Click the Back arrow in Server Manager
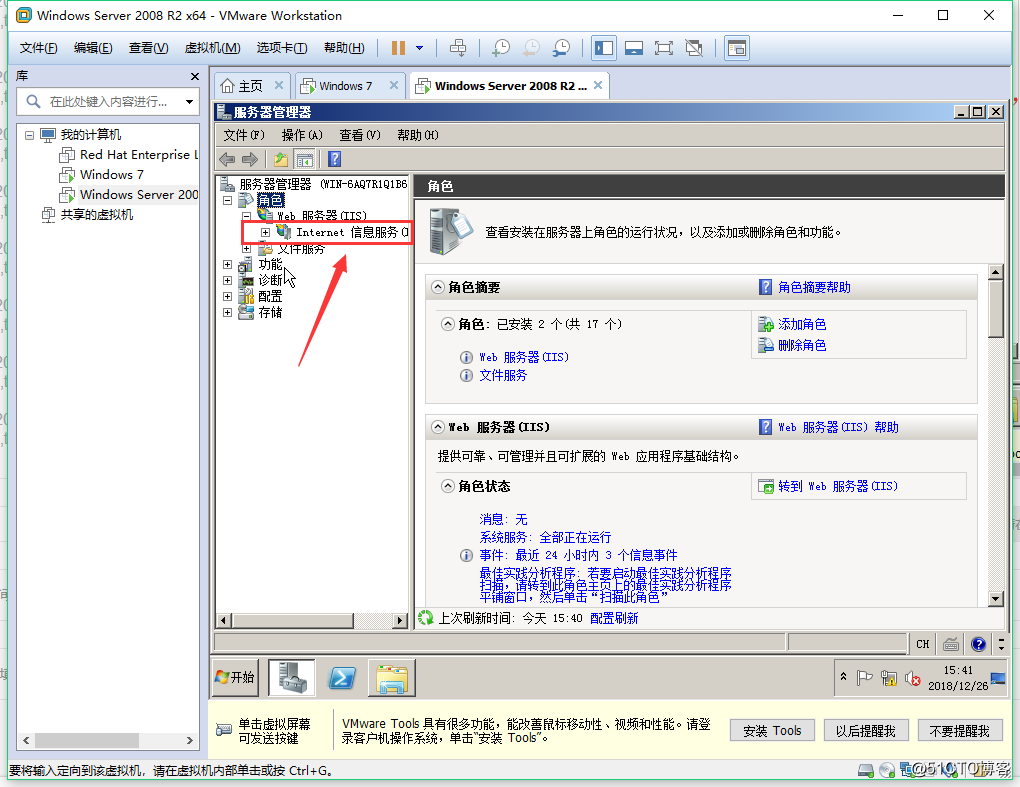1020x787 pixels. pyautogui.click(x=227, y=159)
